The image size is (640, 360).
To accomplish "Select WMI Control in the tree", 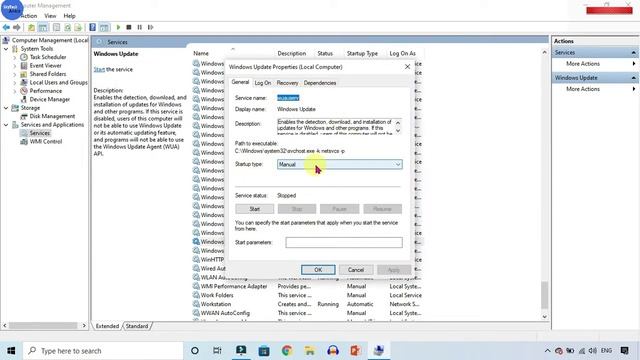I will tap(46, 142).
